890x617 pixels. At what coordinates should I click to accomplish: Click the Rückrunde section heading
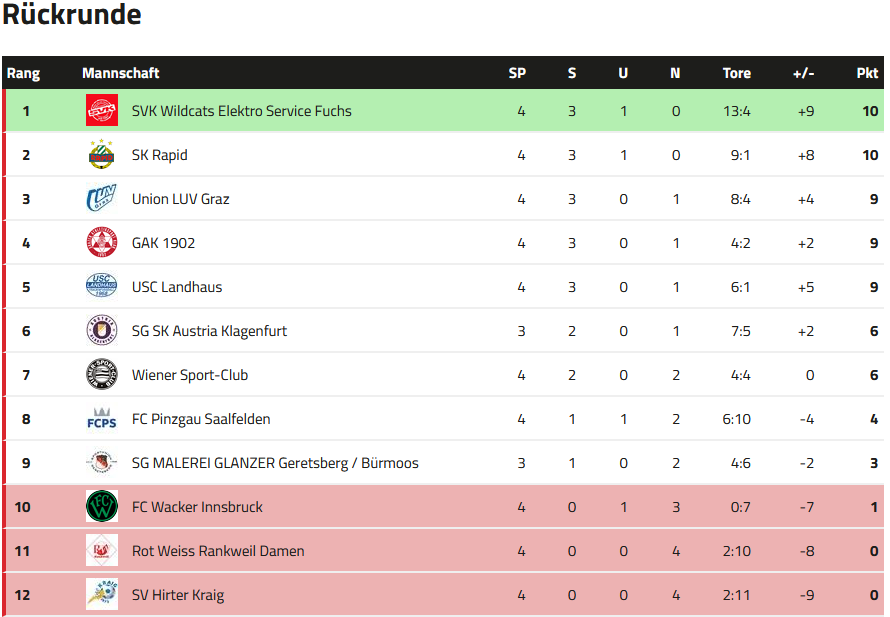click(x=71, y=15)
